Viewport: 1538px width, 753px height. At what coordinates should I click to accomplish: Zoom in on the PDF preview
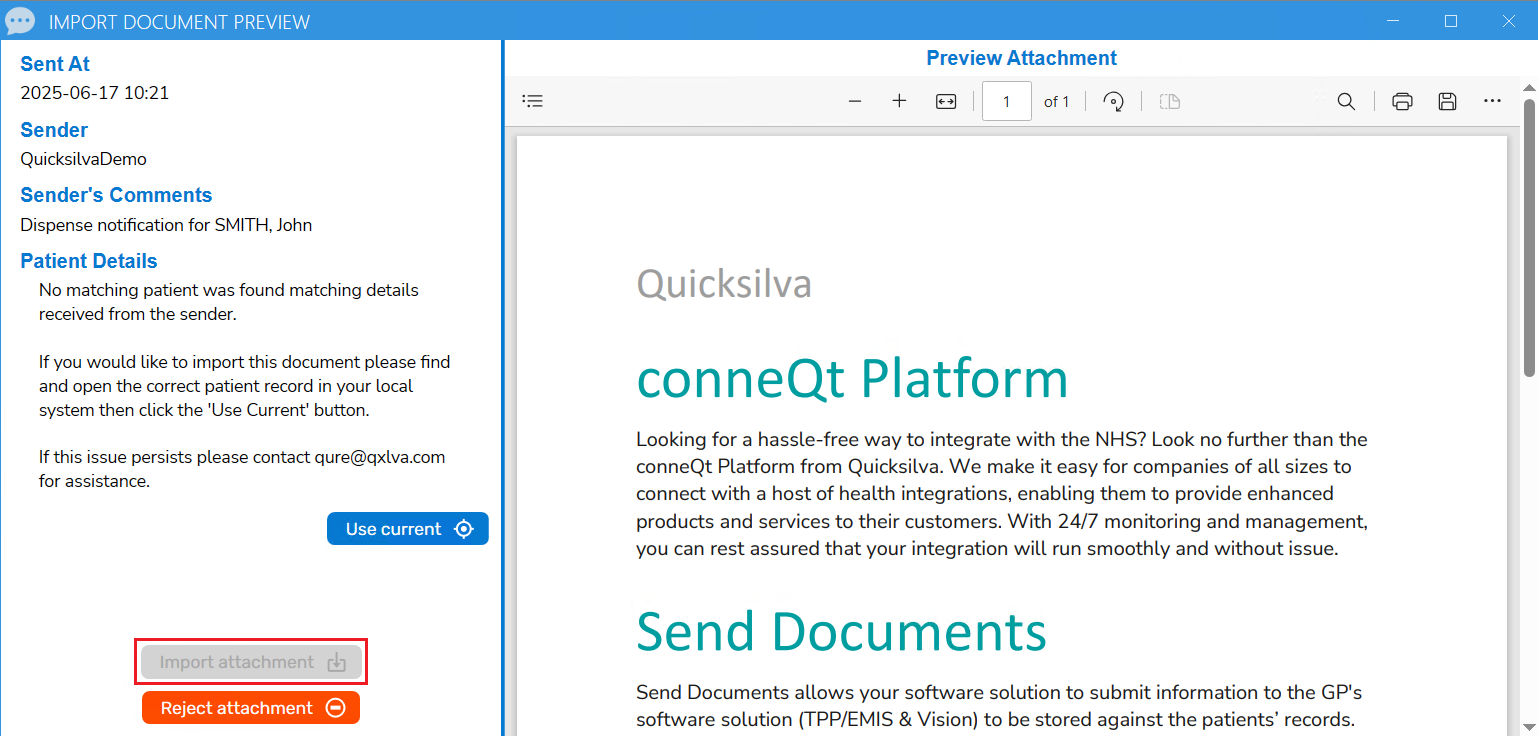(899, 101)
